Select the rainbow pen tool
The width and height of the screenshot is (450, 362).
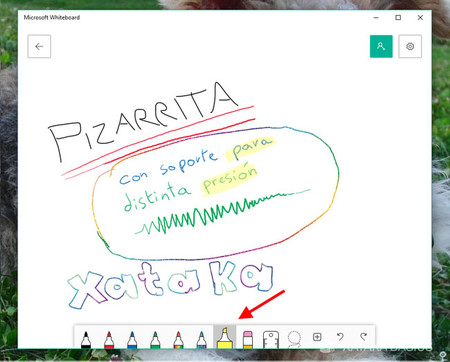(178, 339)
